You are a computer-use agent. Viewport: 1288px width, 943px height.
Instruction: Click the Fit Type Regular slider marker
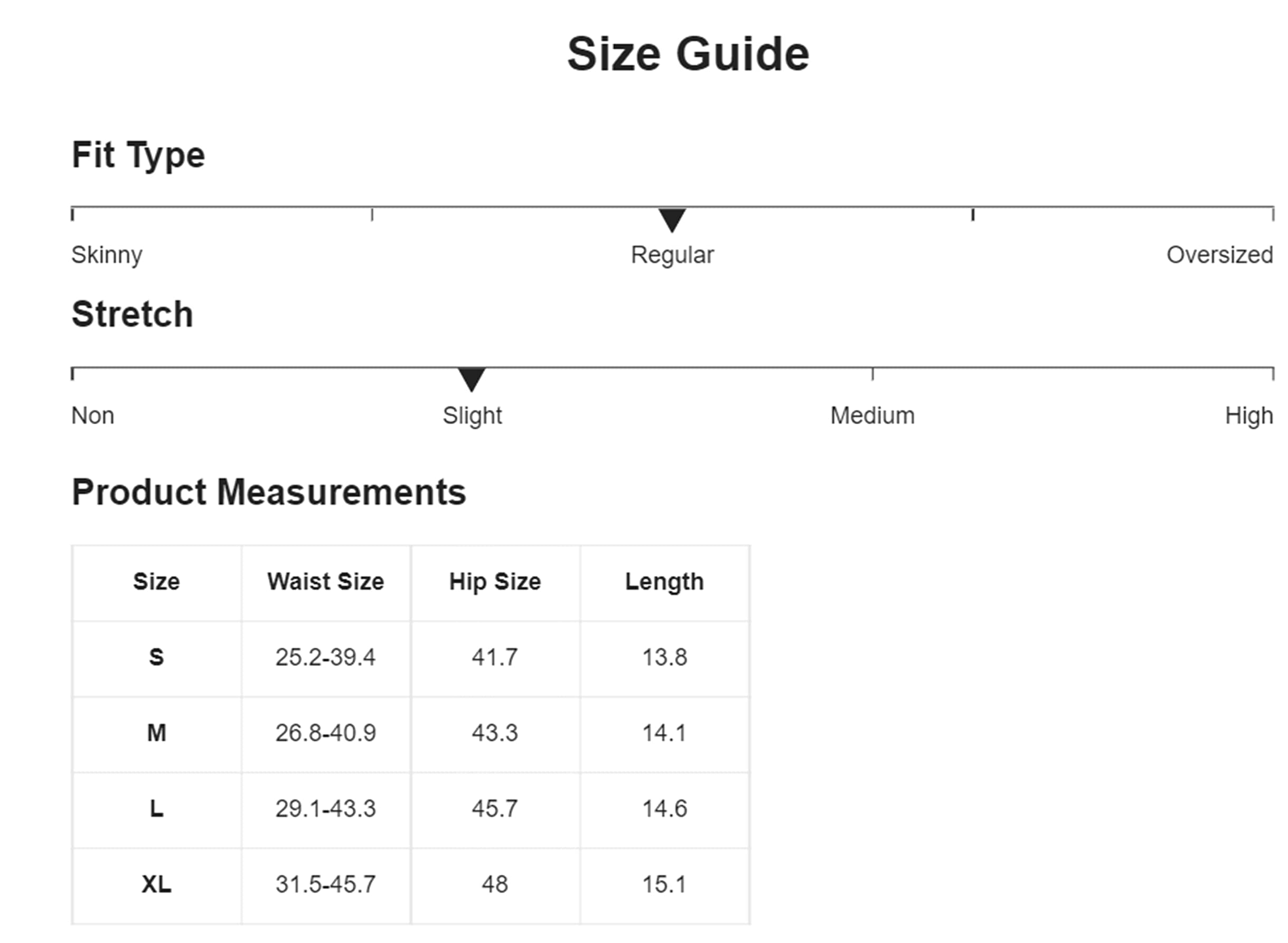(672, 220)
